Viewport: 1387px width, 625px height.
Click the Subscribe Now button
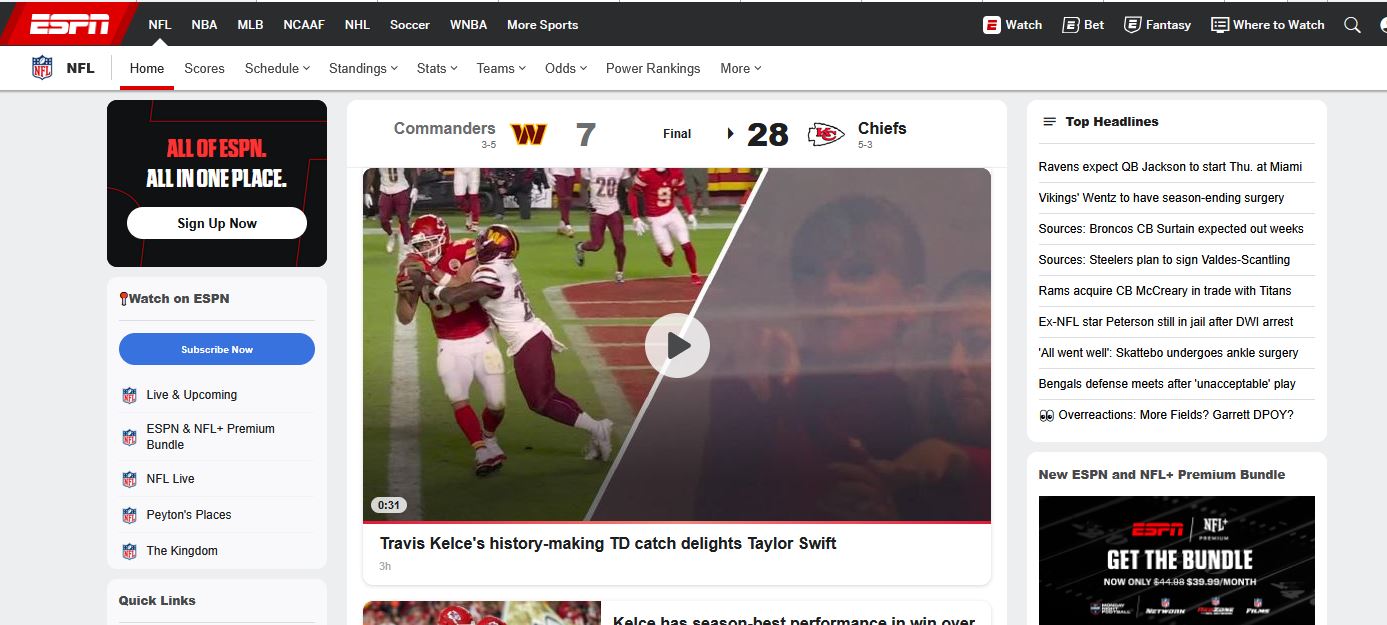[217, 349]
